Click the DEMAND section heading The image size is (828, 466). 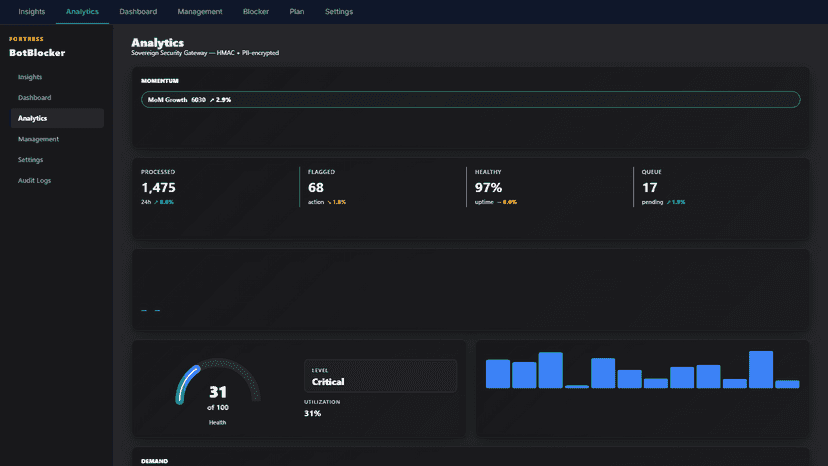[x=154, y=461]
